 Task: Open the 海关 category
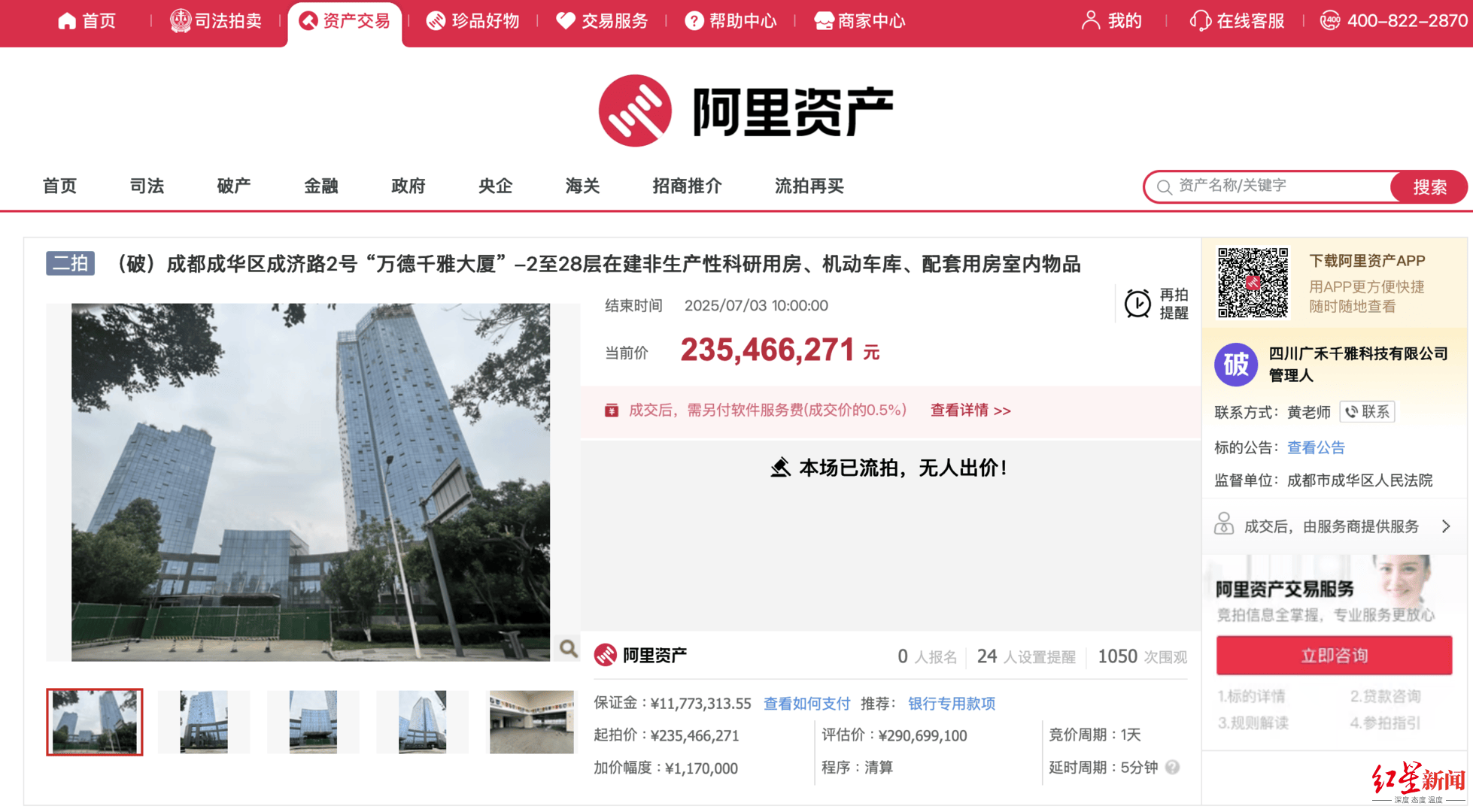(583, 186)
